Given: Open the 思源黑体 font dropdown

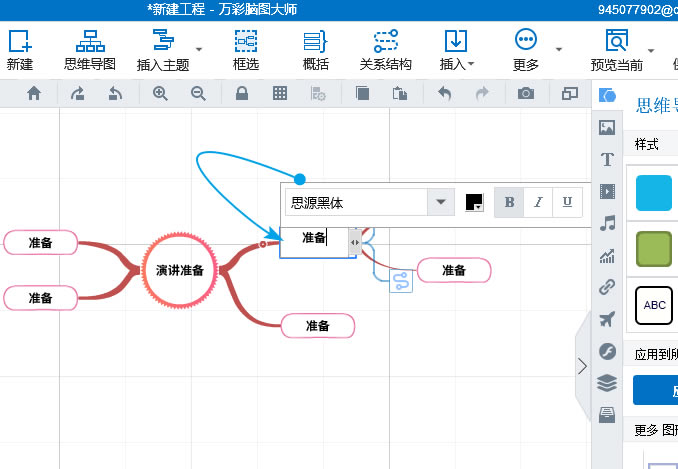Looking at the screenshot, I should pos(441,202).
